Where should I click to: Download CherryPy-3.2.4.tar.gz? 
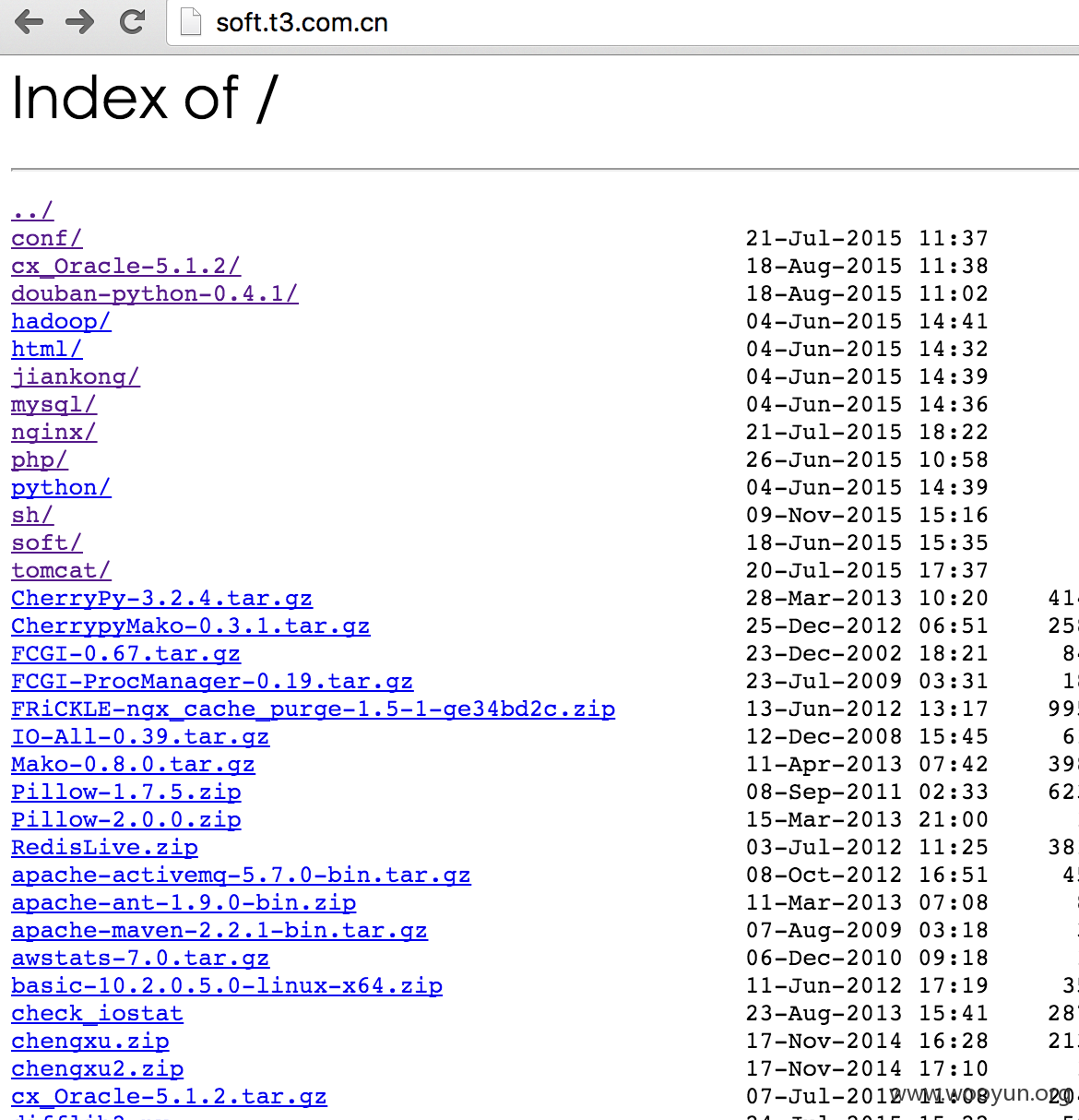[x=161, y=598]
